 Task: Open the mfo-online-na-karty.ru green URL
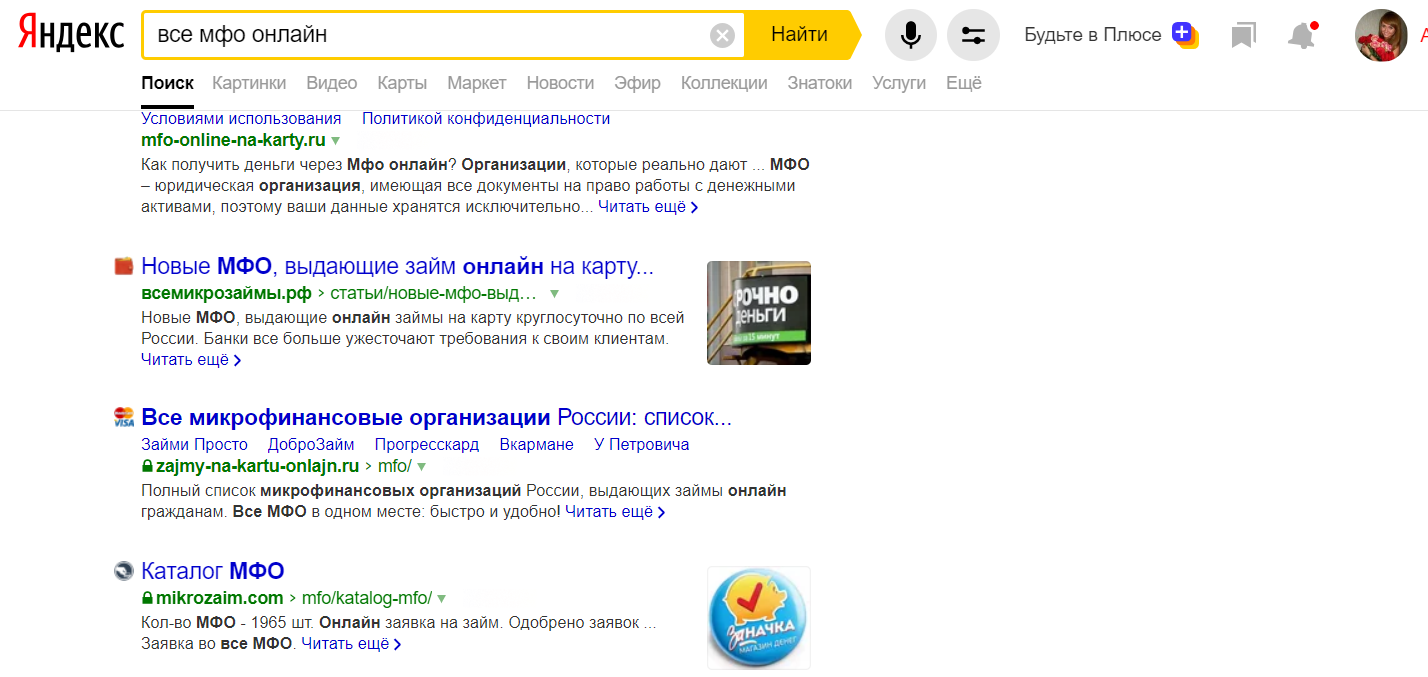click(x=234, y=140)
